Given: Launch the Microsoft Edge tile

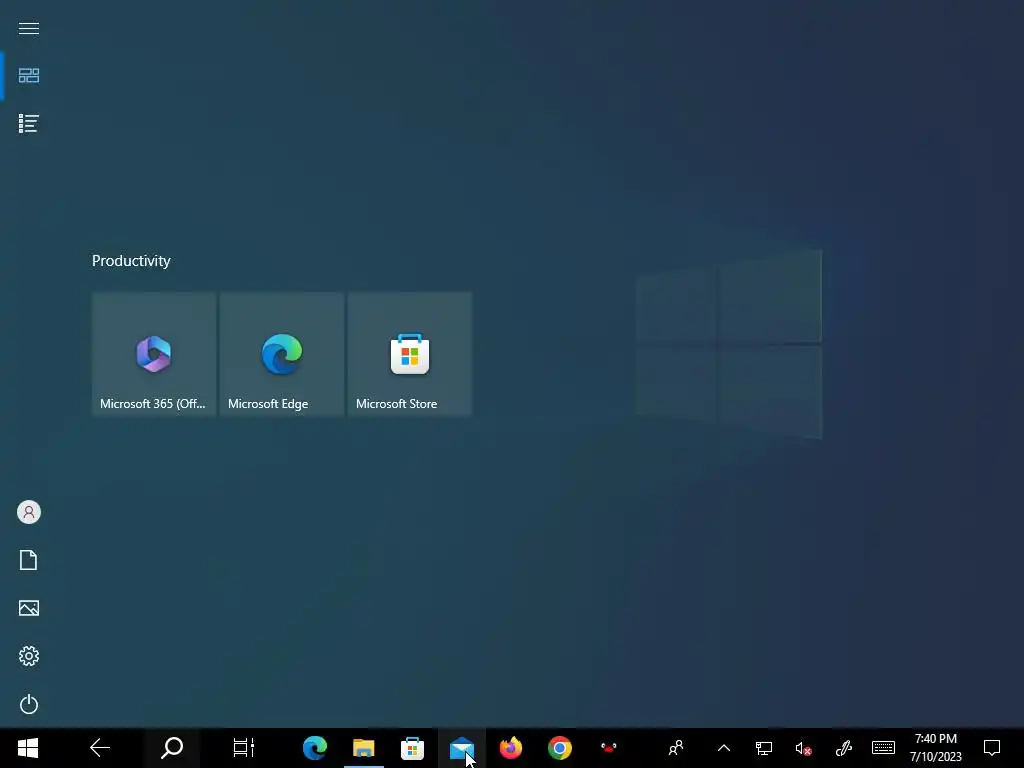Looking at the screenshot, I should click(282, 354).
